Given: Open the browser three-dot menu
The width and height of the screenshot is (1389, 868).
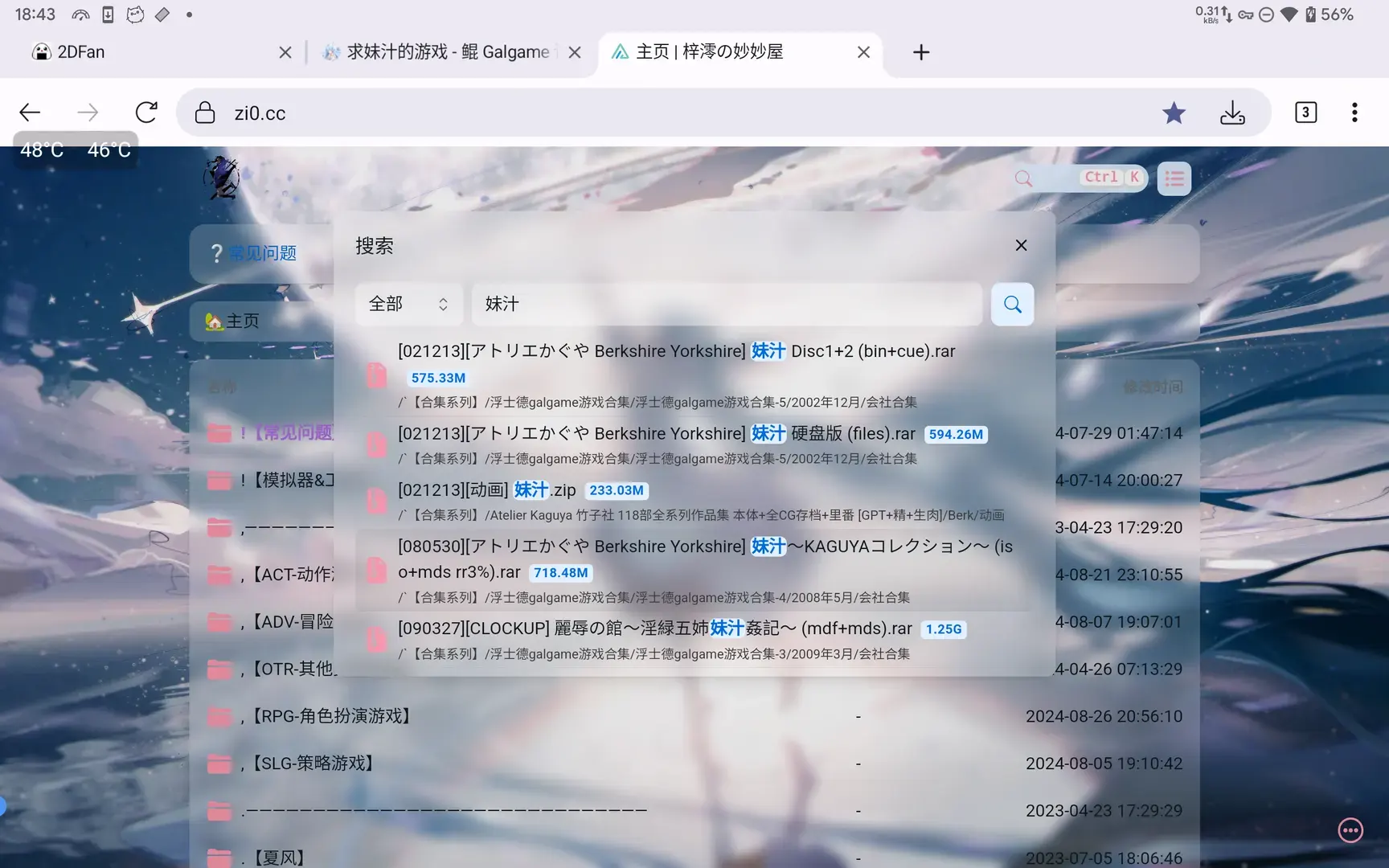Looking at the screenshot, I should click(1354, 113).
